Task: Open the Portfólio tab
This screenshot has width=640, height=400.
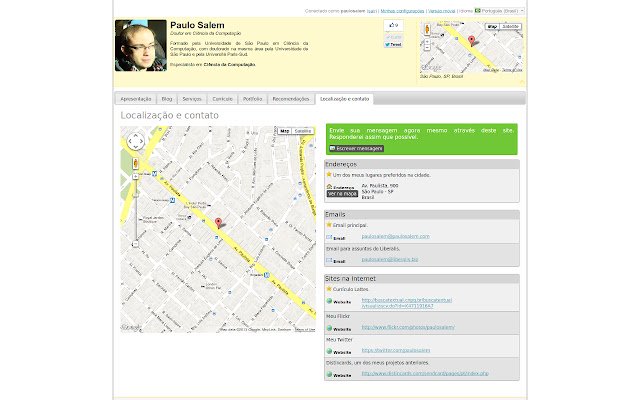Action: coord(252,99)
